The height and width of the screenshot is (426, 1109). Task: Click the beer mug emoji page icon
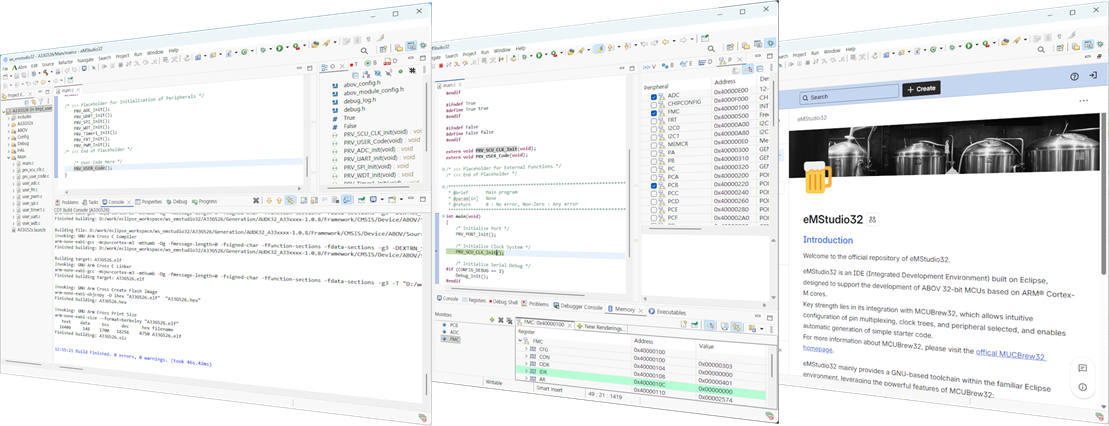pyautogui.click(x=817, y=181)
